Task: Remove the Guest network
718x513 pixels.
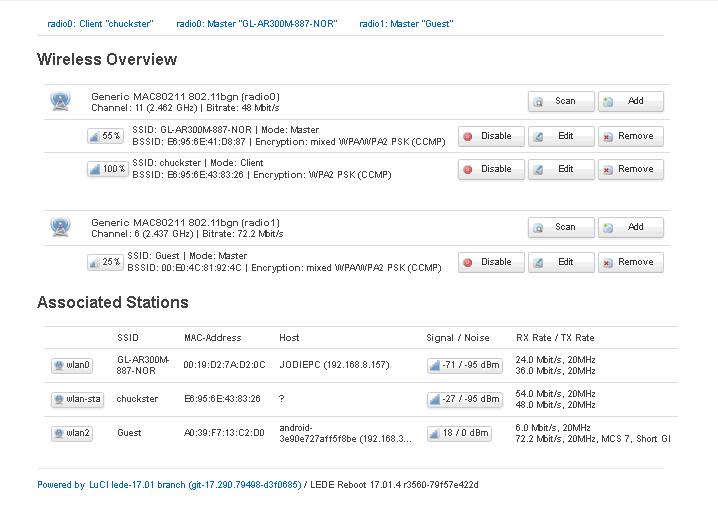Action: (x=631, y=262)
